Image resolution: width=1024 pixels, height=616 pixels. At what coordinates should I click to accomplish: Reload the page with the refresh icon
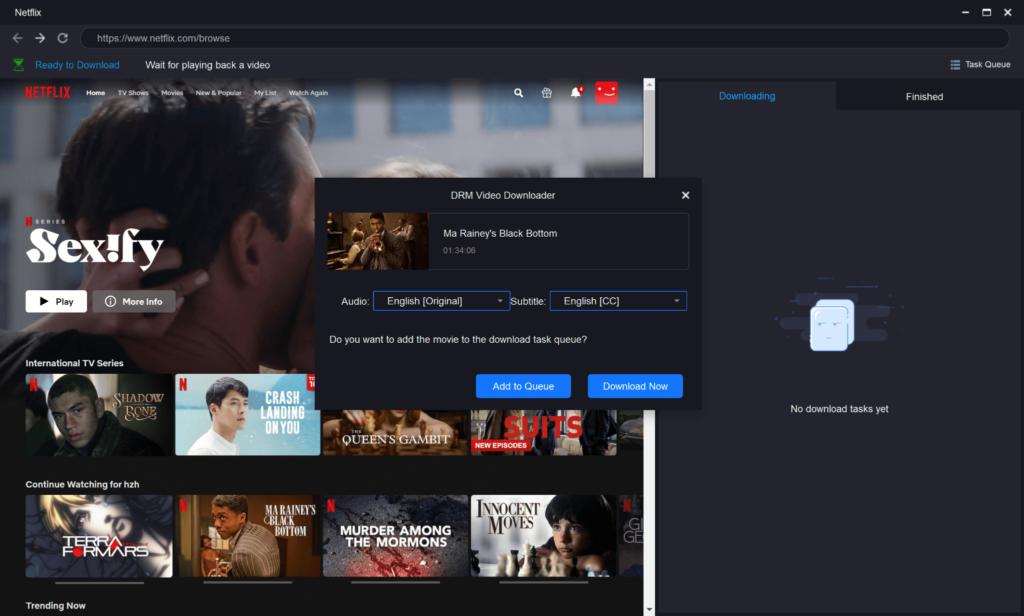click(62, 38)
